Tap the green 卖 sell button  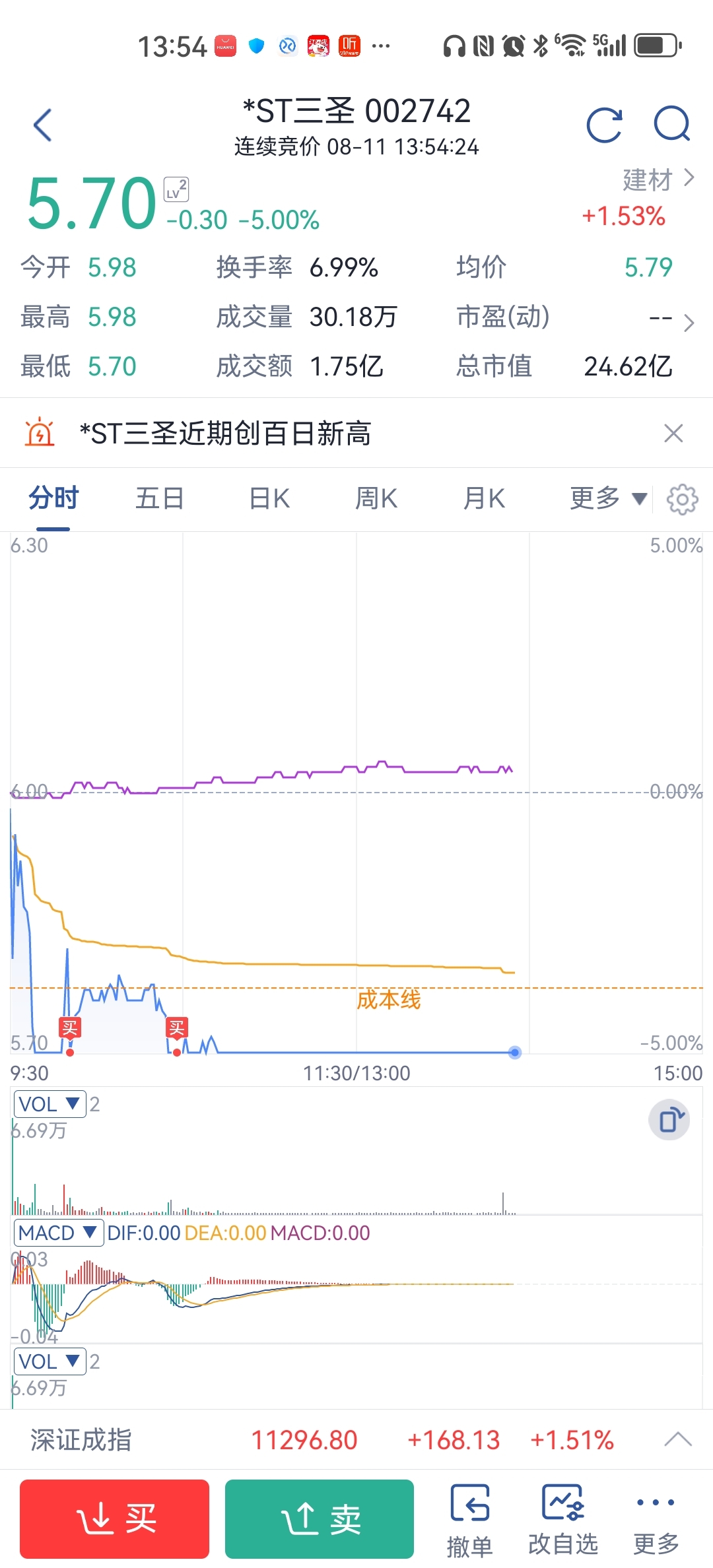click(x=320, y=1519)
